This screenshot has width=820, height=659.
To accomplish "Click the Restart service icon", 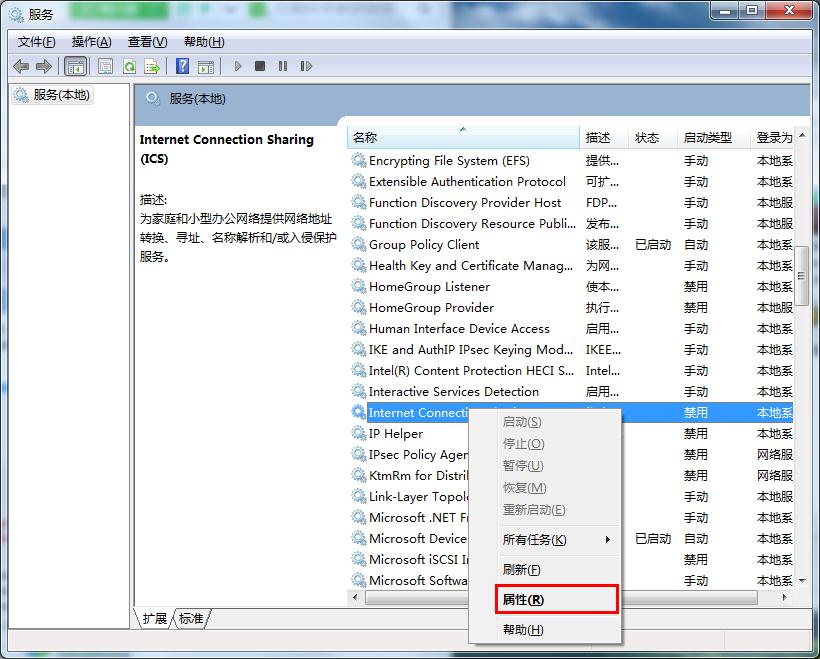I will click(x=306, y=66).
